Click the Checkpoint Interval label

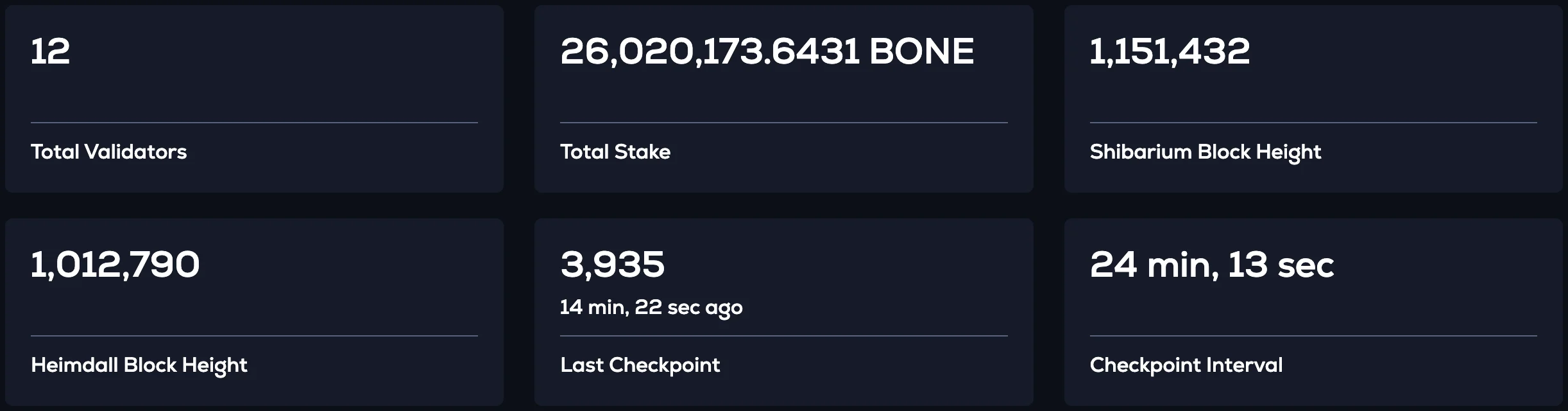click(1186, 365)
